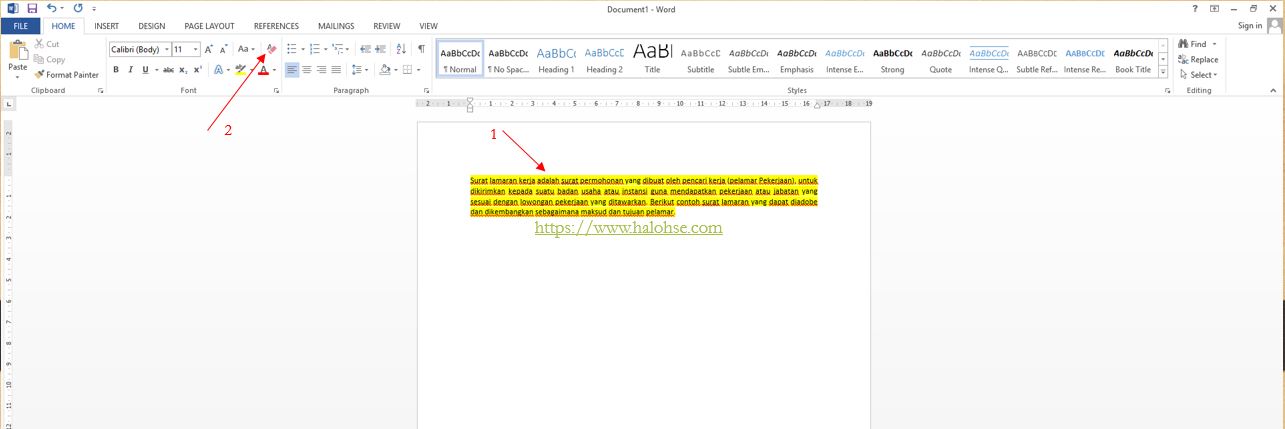Open the numbering list dropdown arrow
This screenshot has height=429, width=1285.
coord(326,49)
